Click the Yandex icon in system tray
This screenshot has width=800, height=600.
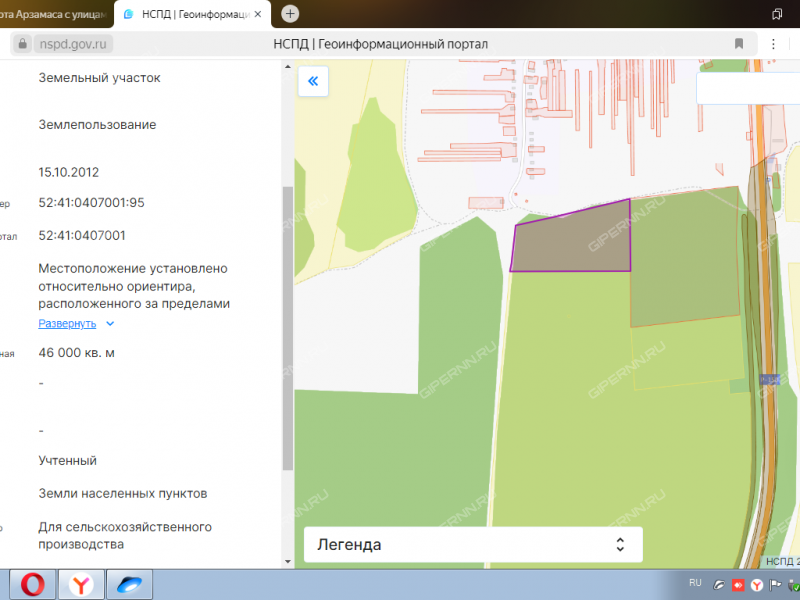point(757,584)
